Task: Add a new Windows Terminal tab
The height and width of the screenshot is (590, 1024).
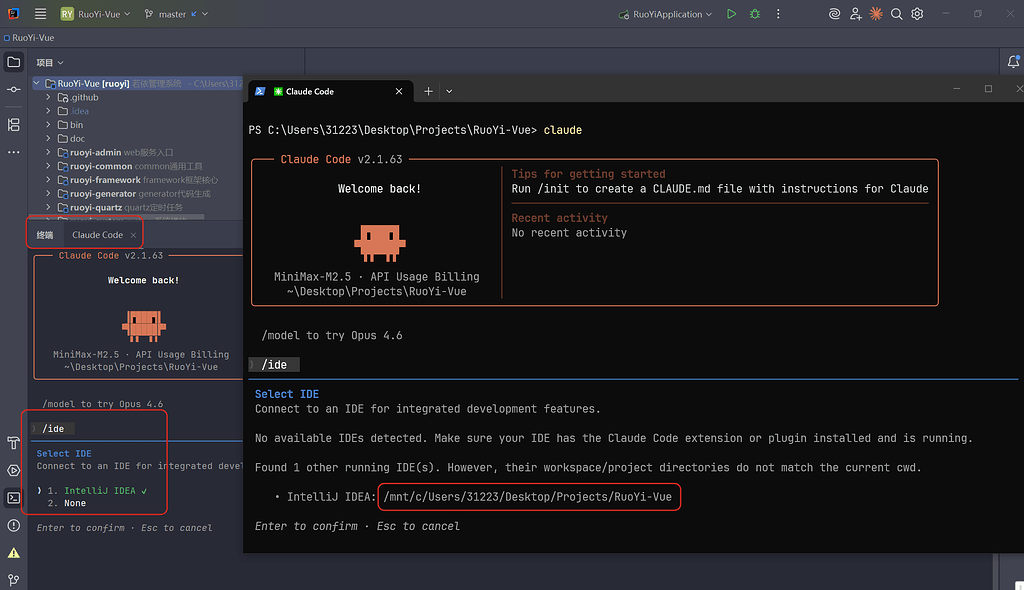Action: (428, 91)
